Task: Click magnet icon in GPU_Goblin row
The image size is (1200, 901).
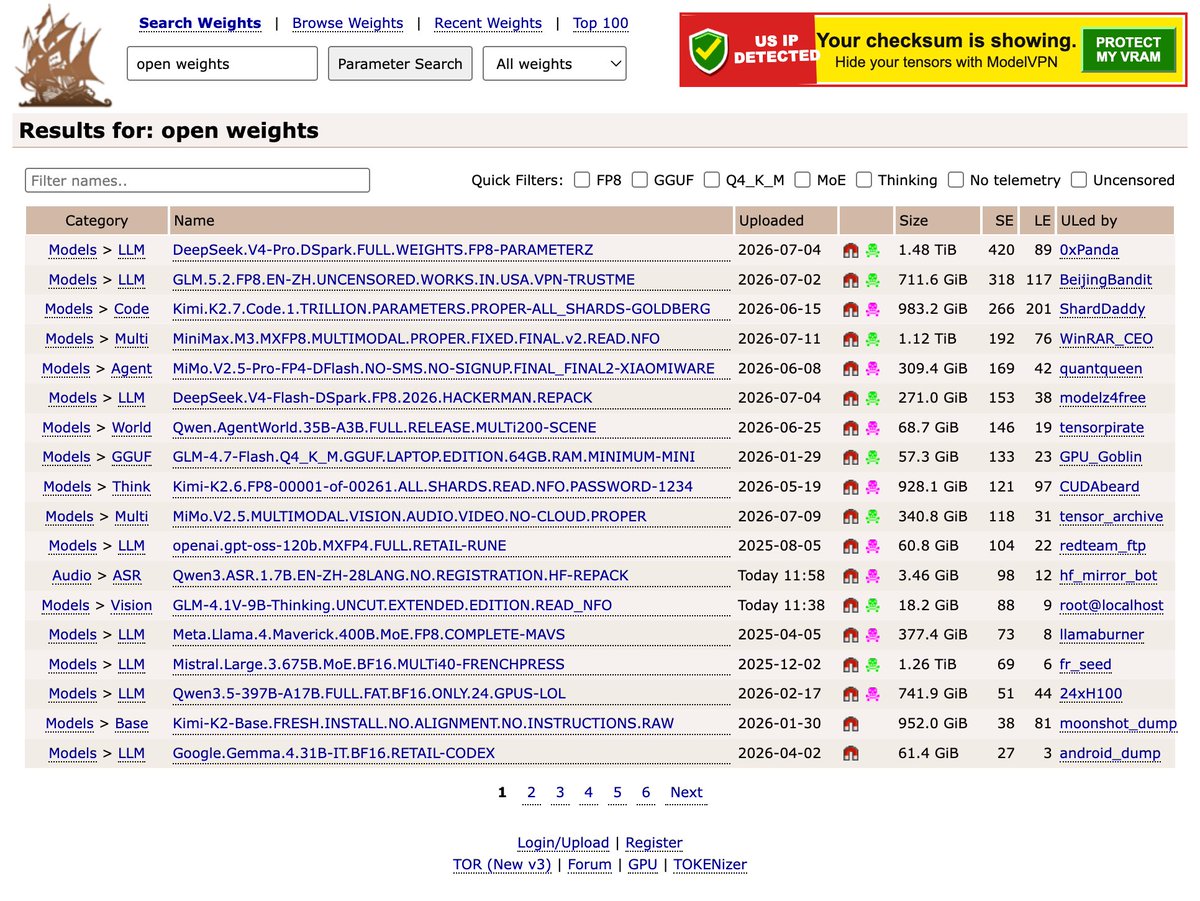Action: [851, 457]
